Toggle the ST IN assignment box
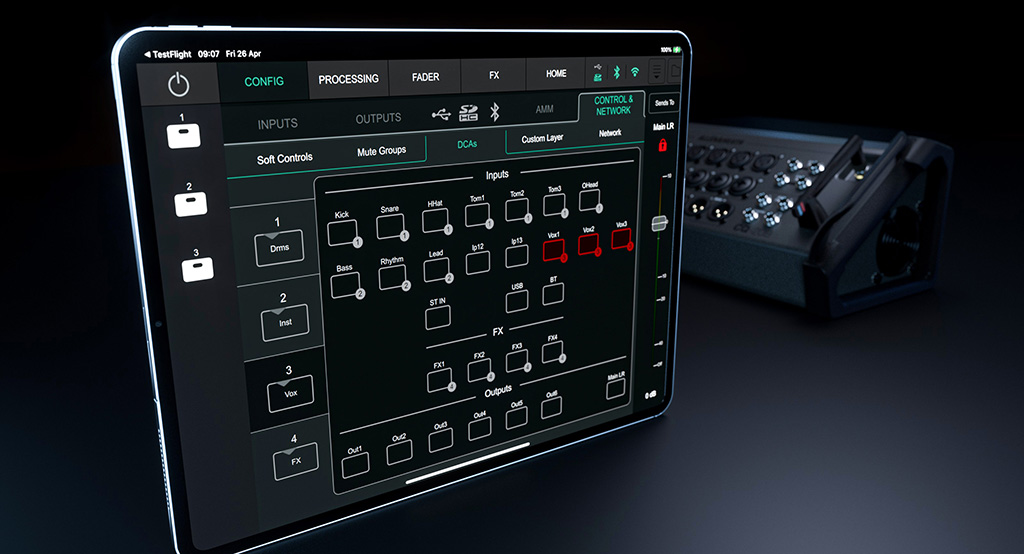This screenshot has height=554, width=1024. click(438, 318)
